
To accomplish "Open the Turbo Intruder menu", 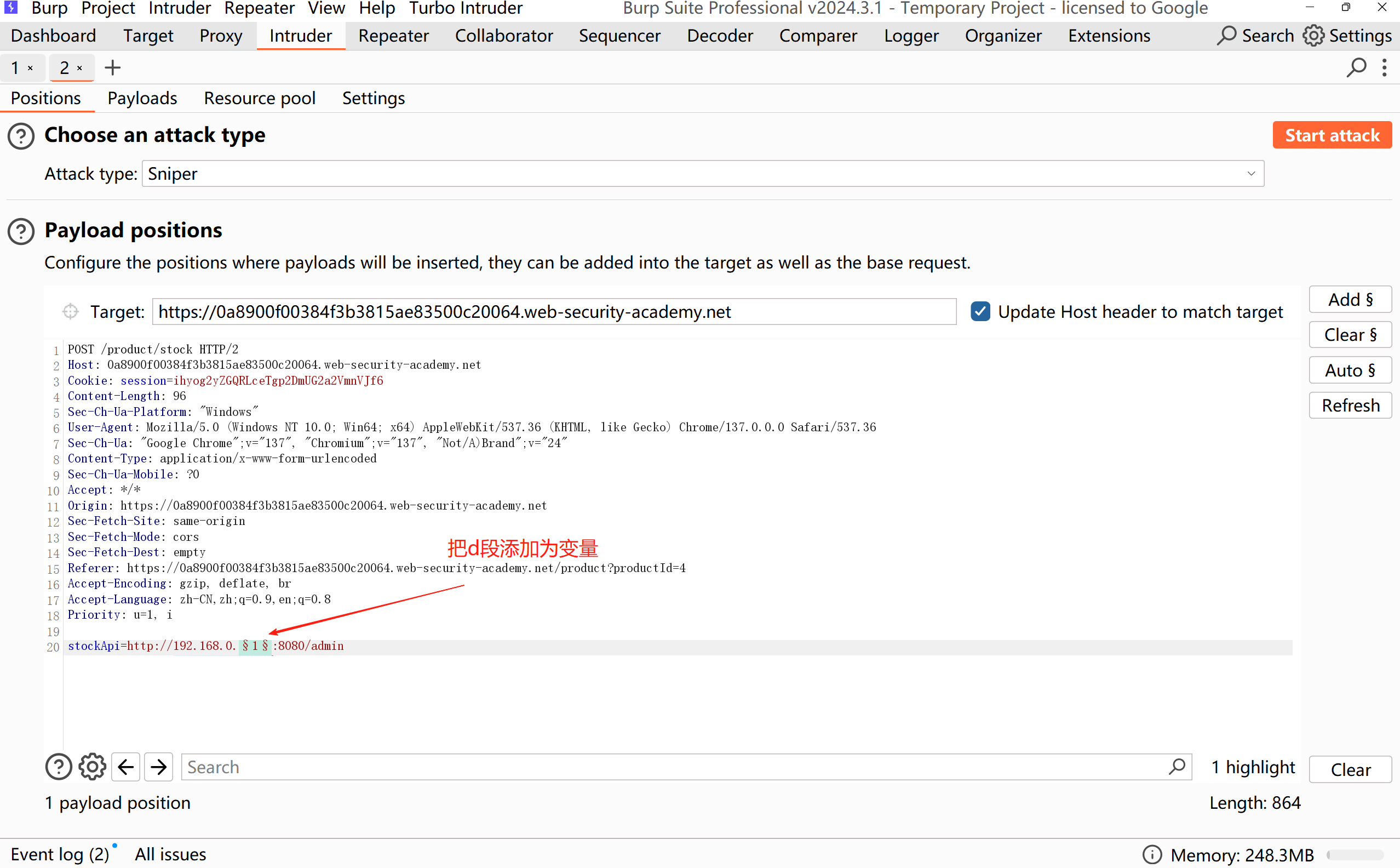I will tap(466, 9).
